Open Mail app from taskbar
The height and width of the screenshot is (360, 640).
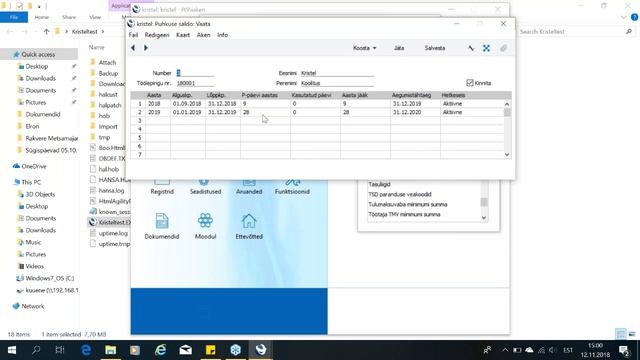coord(186,350)
